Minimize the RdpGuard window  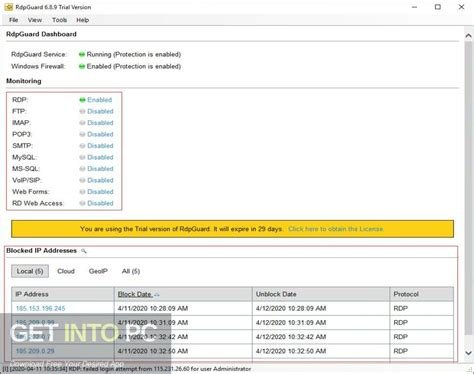(x=414, y=7)
